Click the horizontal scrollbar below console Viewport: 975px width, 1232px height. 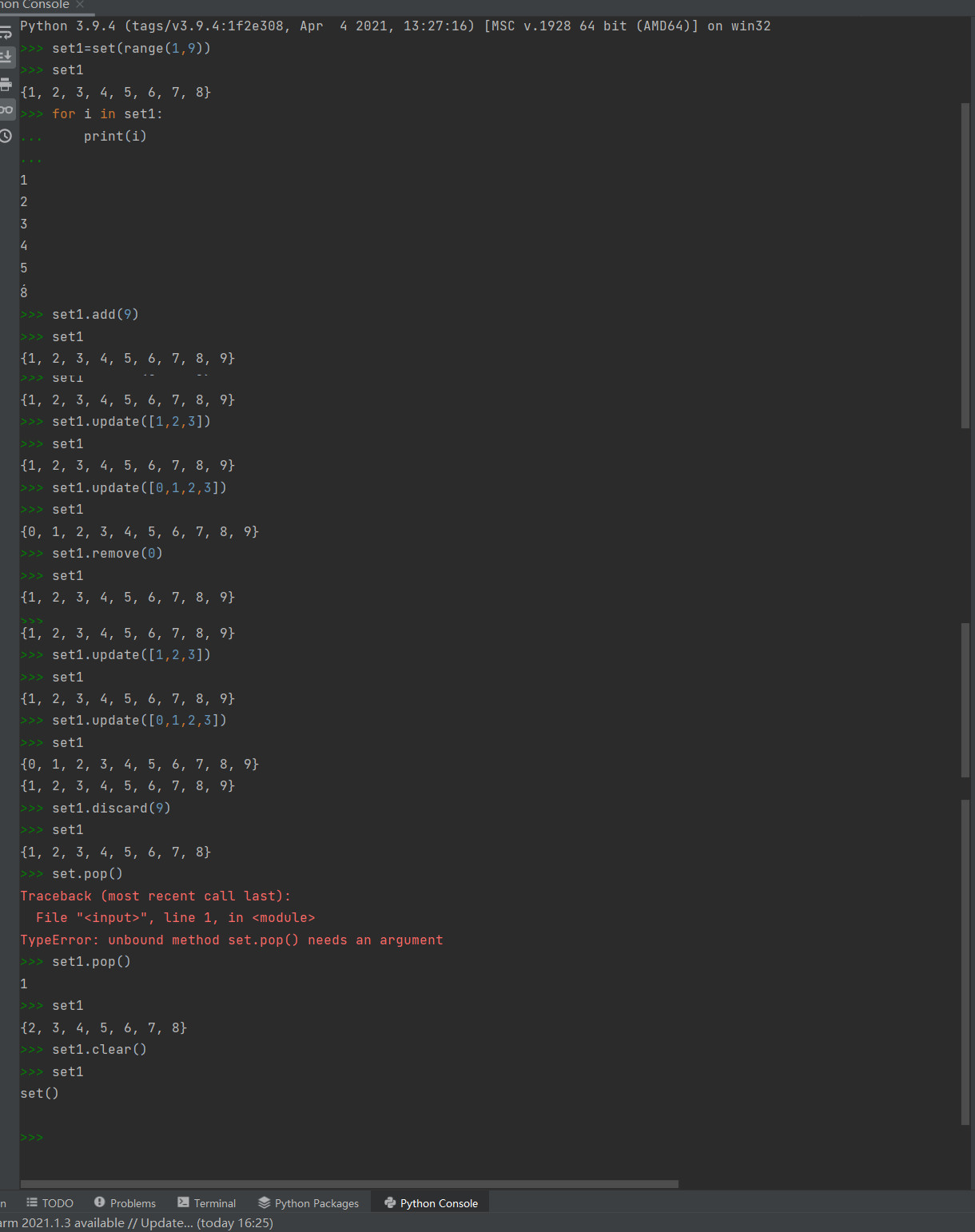(x=349, y=1184)
